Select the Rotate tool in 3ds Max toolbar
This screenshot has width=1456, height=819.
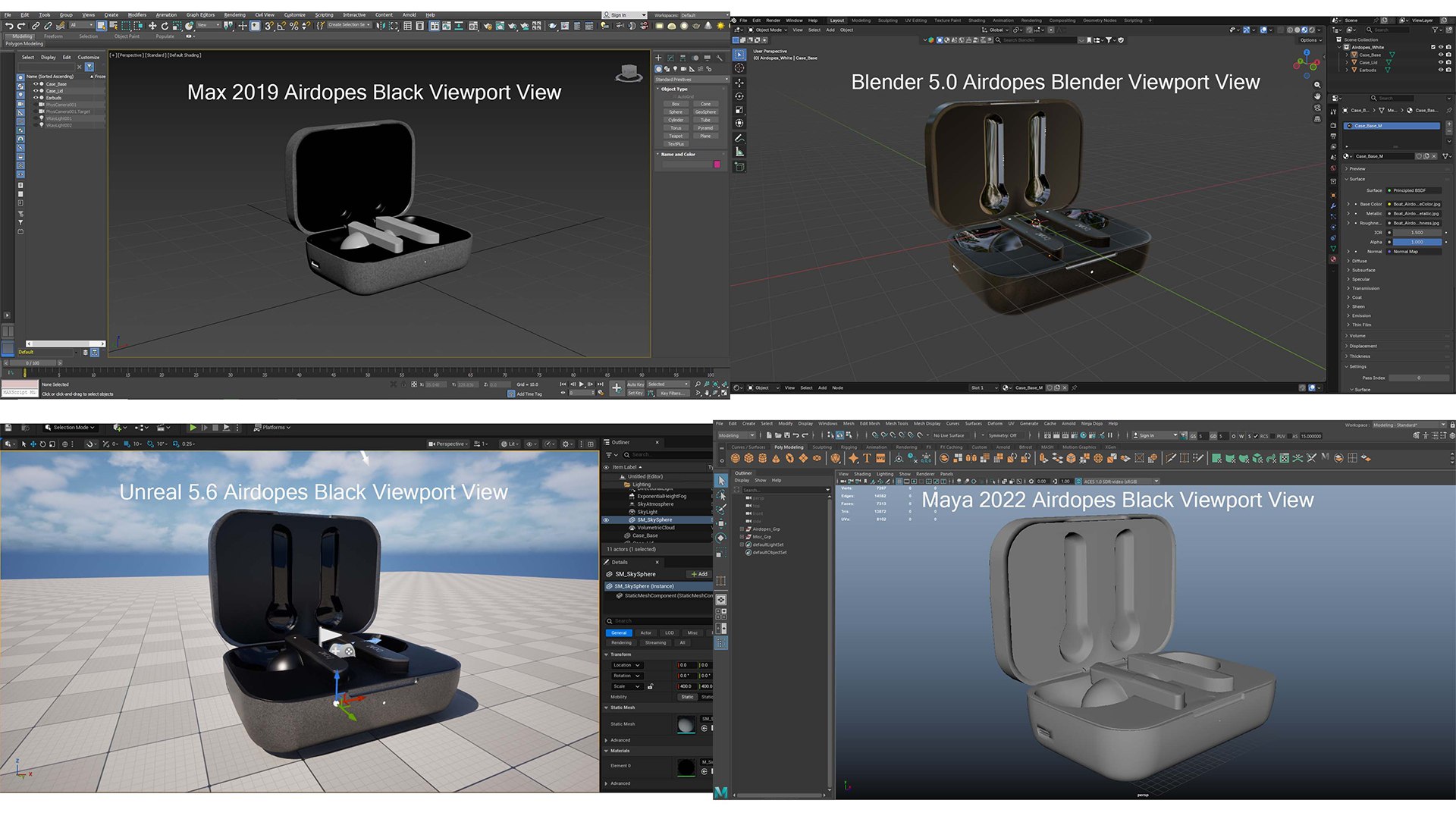[165, 26]
